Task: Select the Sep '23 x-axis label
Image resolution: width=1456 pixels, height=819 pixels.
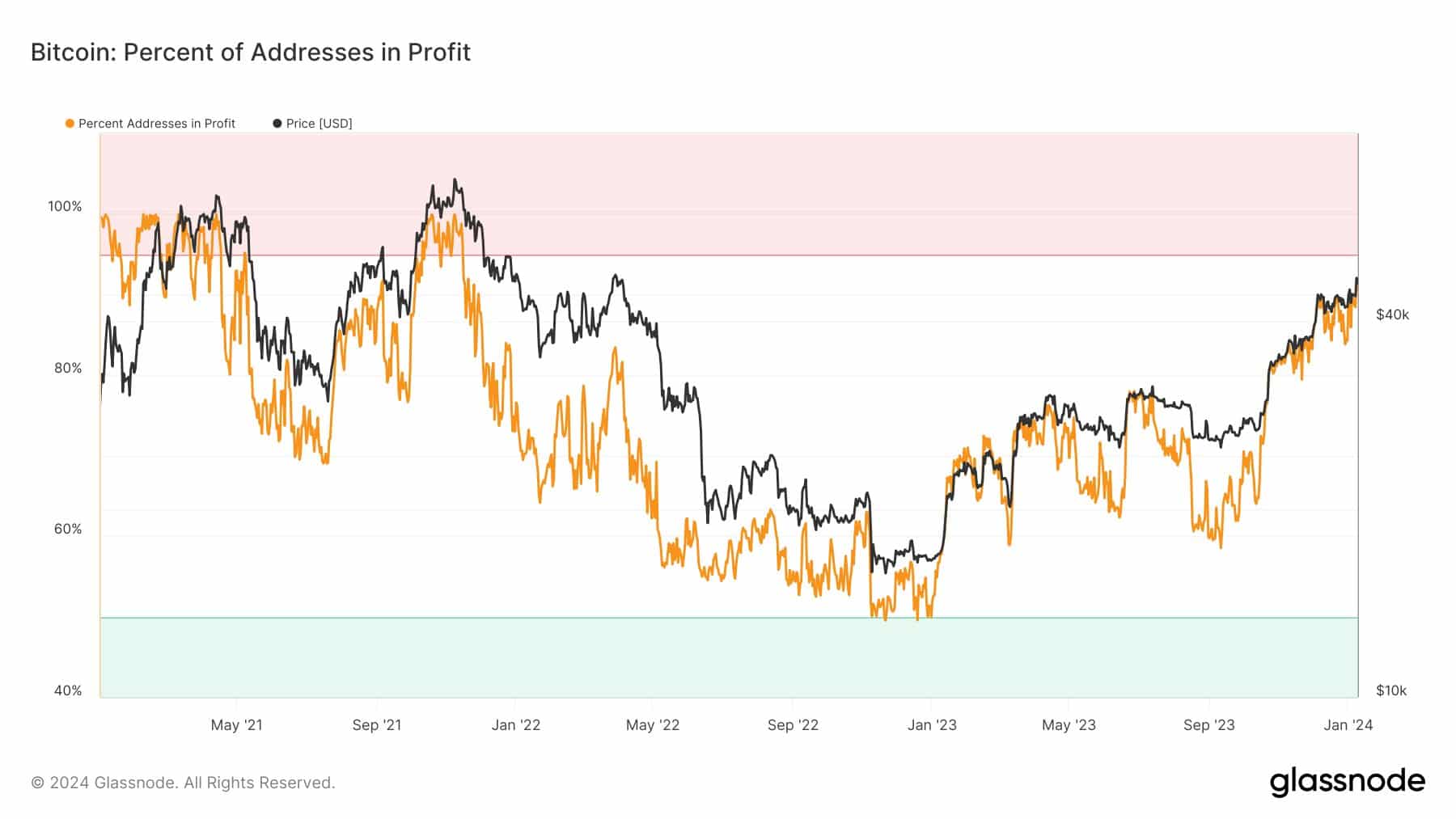Action: click(1208, 725)
